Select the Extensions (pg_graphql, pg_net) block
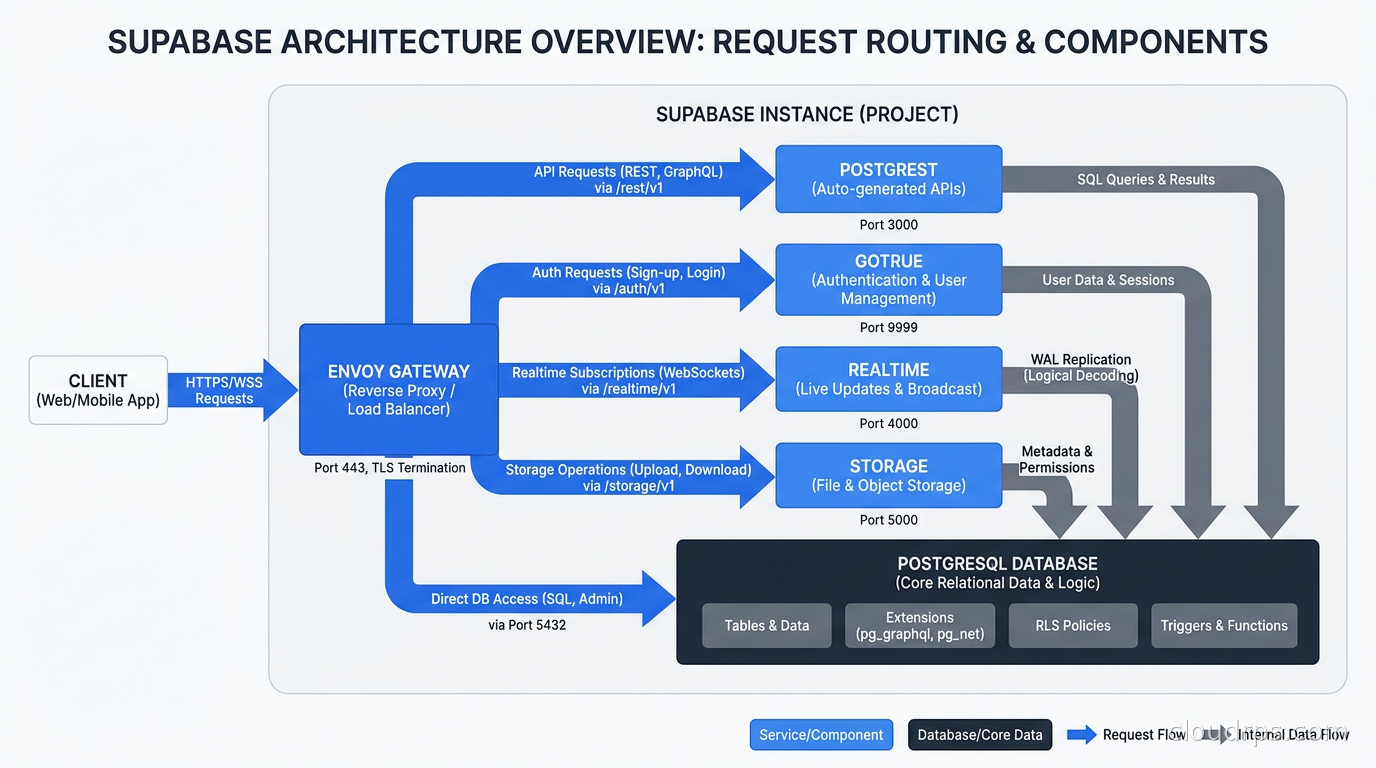 click(x=920, y=625)
